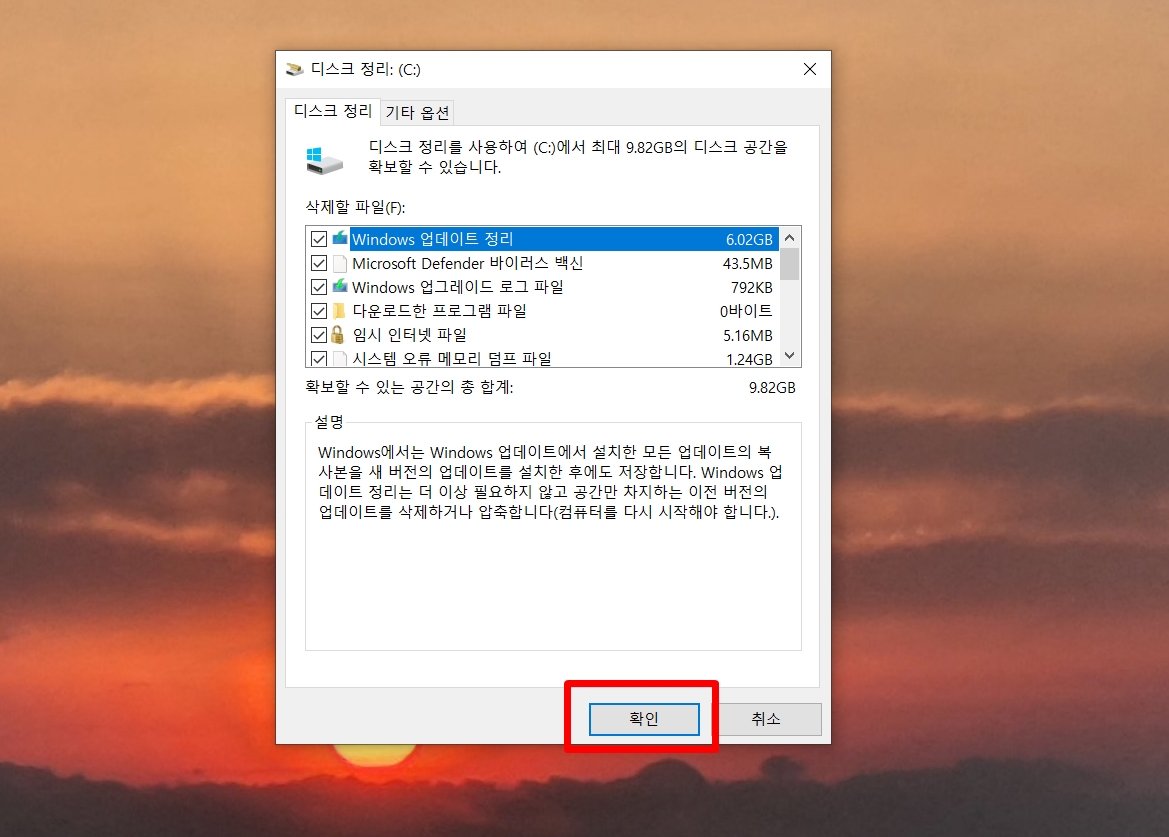Click the 시스템 오류 메모리 덤프 file icon
This screenshot has width=1169, height=837.
point(340,359)
